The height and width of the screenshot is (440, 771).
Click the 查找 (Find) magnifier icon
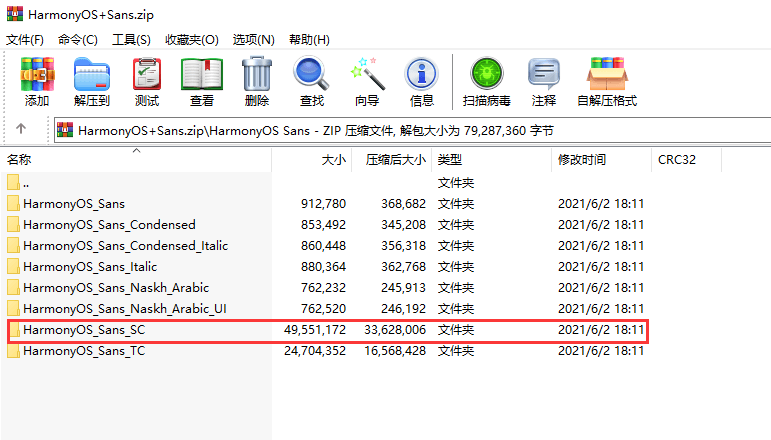click(311, 74)
